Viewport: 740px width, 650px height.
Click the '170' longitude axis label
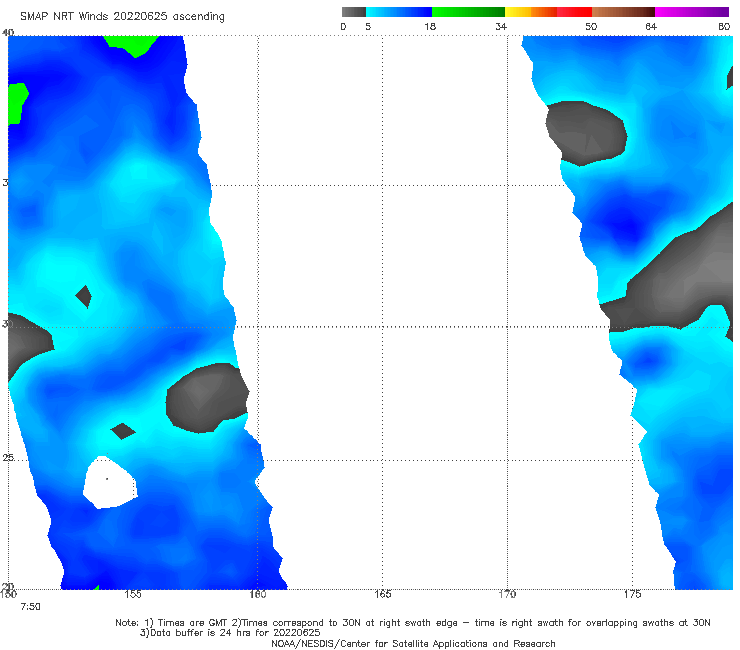(x=507, y=594)
